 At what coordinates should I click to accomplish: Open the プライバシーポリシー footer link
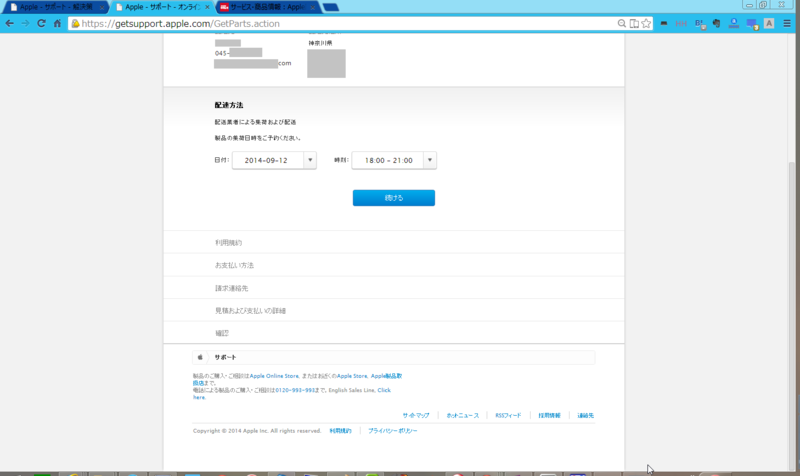[392, 431]
